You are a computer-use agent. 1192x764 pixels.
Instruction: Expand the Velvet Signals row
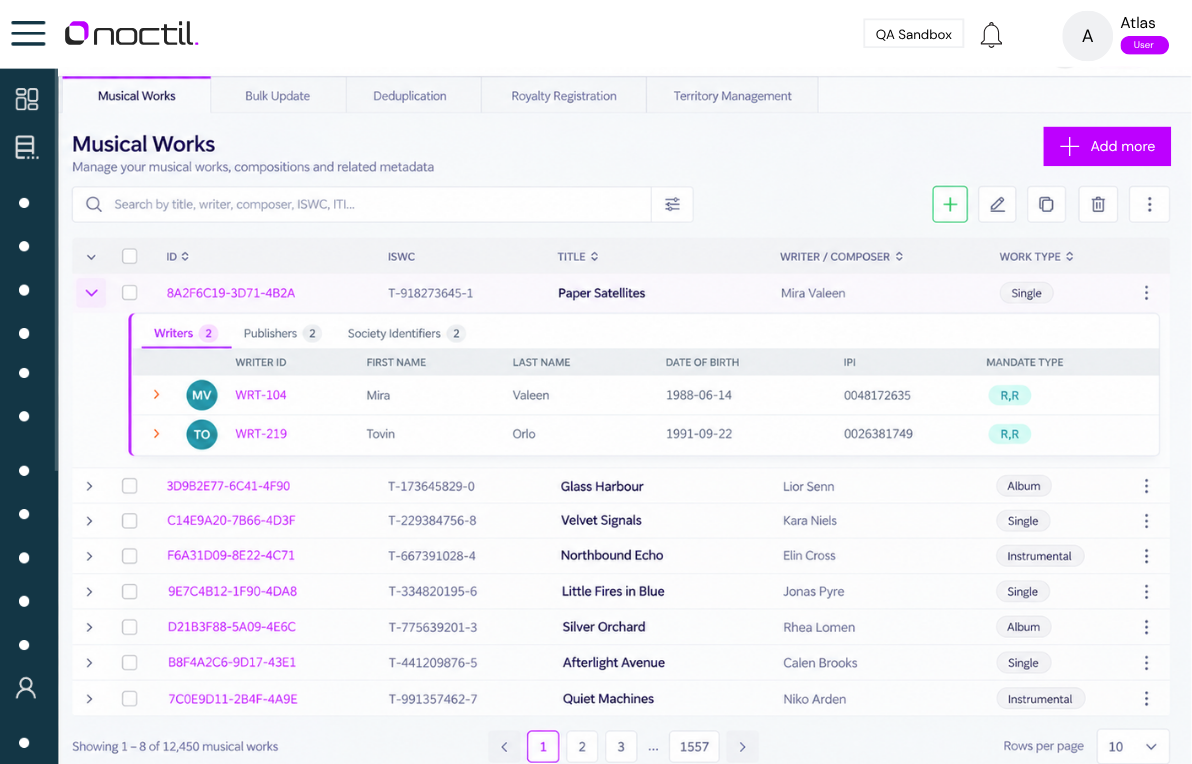click(x=89, y=521)
